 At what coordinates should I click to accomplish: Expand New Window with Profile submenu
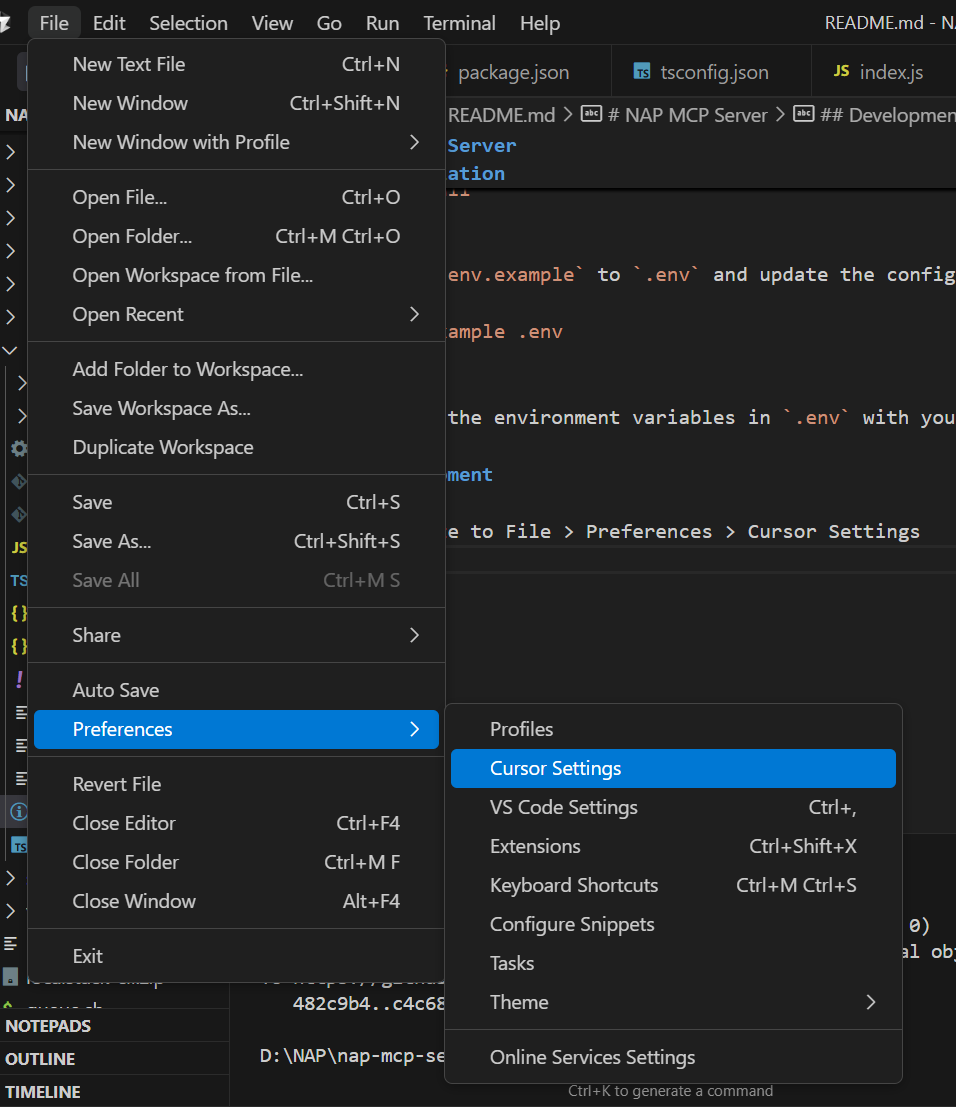(x=236, y=142)
